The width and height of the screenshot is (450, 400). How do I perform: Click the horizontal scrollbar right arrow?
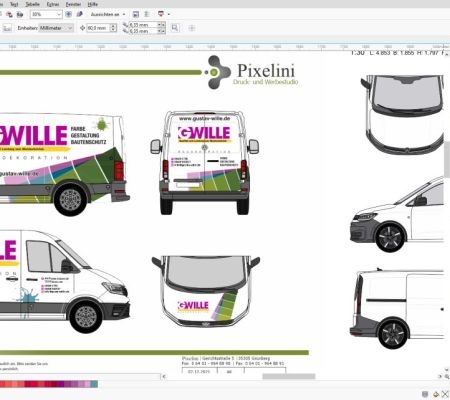(440, 376)
